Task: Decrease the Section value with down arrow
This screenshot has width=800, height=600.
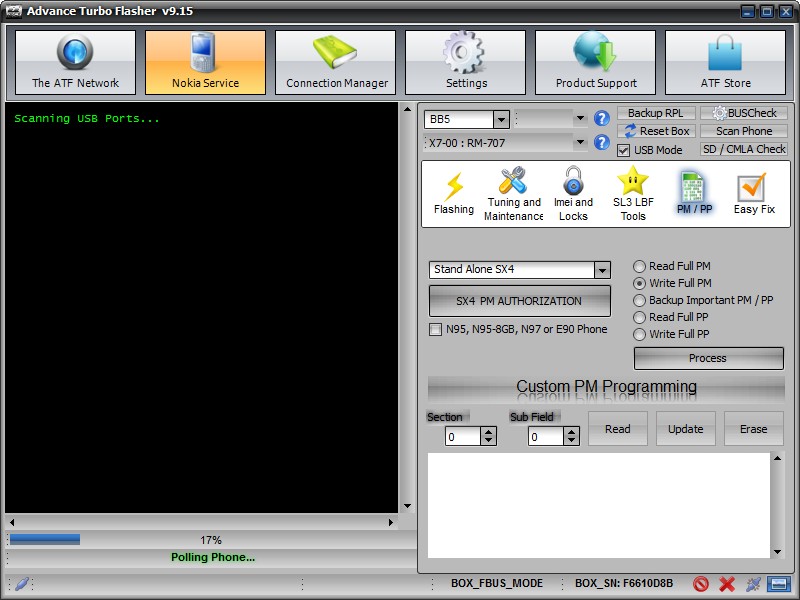Action: (488, 441)
